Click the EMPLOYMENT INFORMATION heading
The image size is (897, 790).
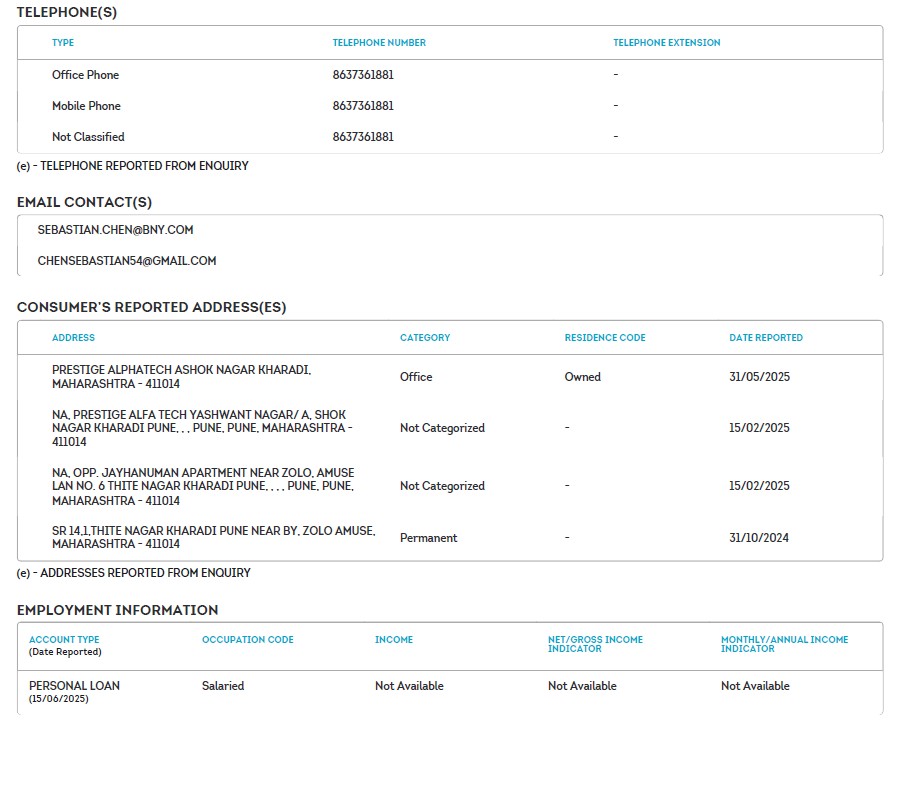(x=117, y=610)
